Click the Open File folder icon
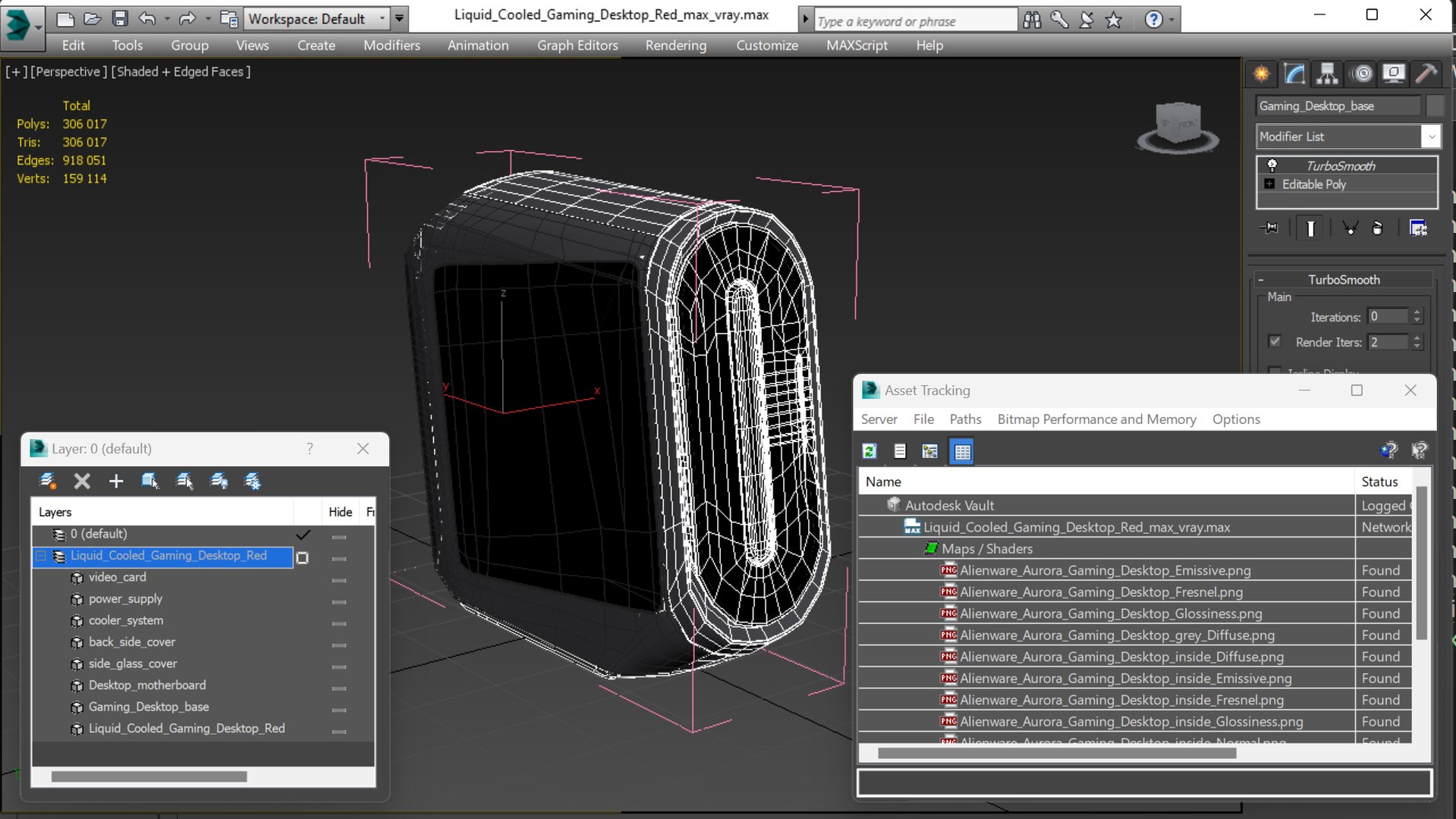1456x819 pixels. point(93,19)
